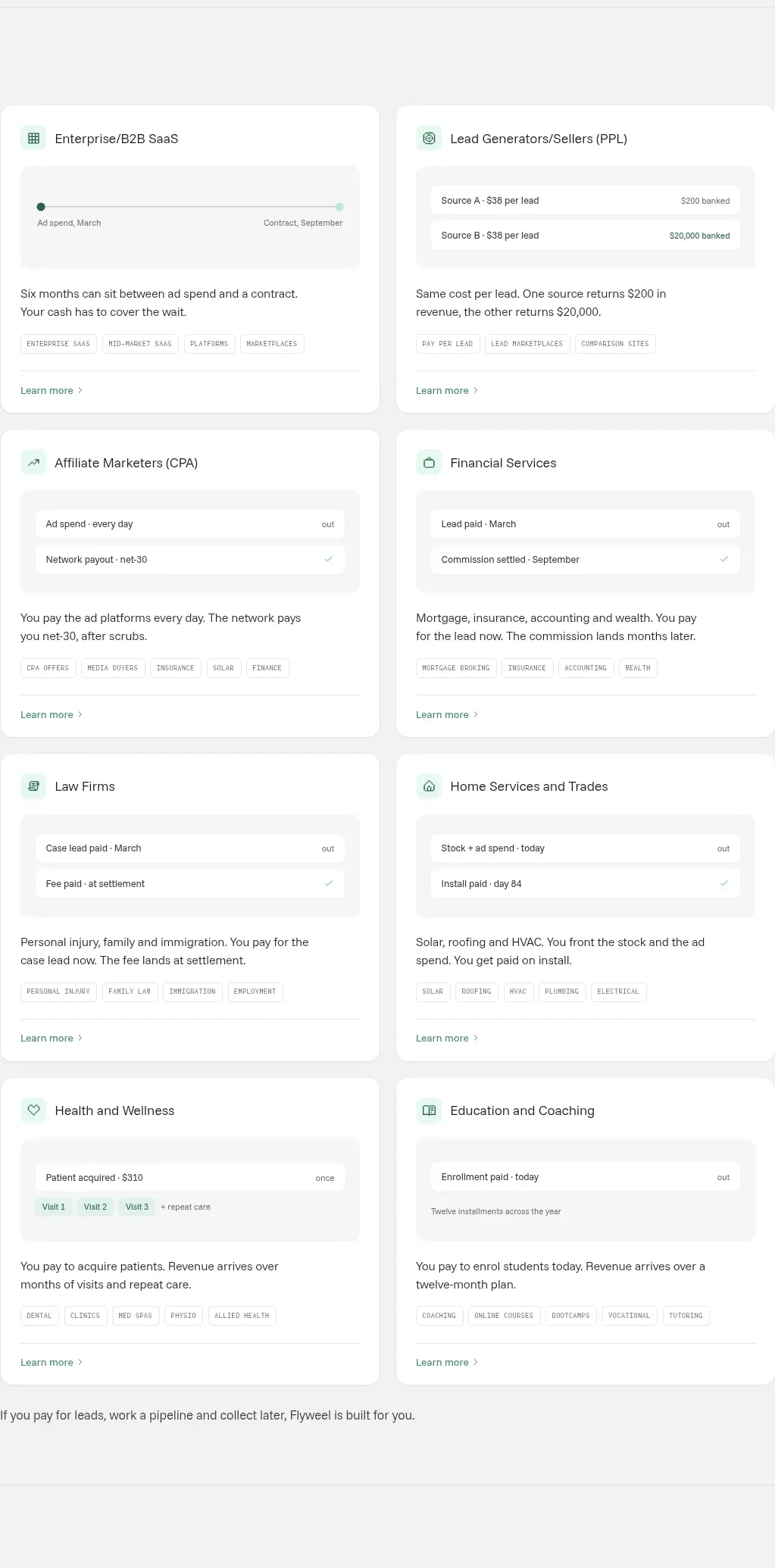Click the Law Firms document icon
This screenshot has height=1568, width=775.
[33, 786]
